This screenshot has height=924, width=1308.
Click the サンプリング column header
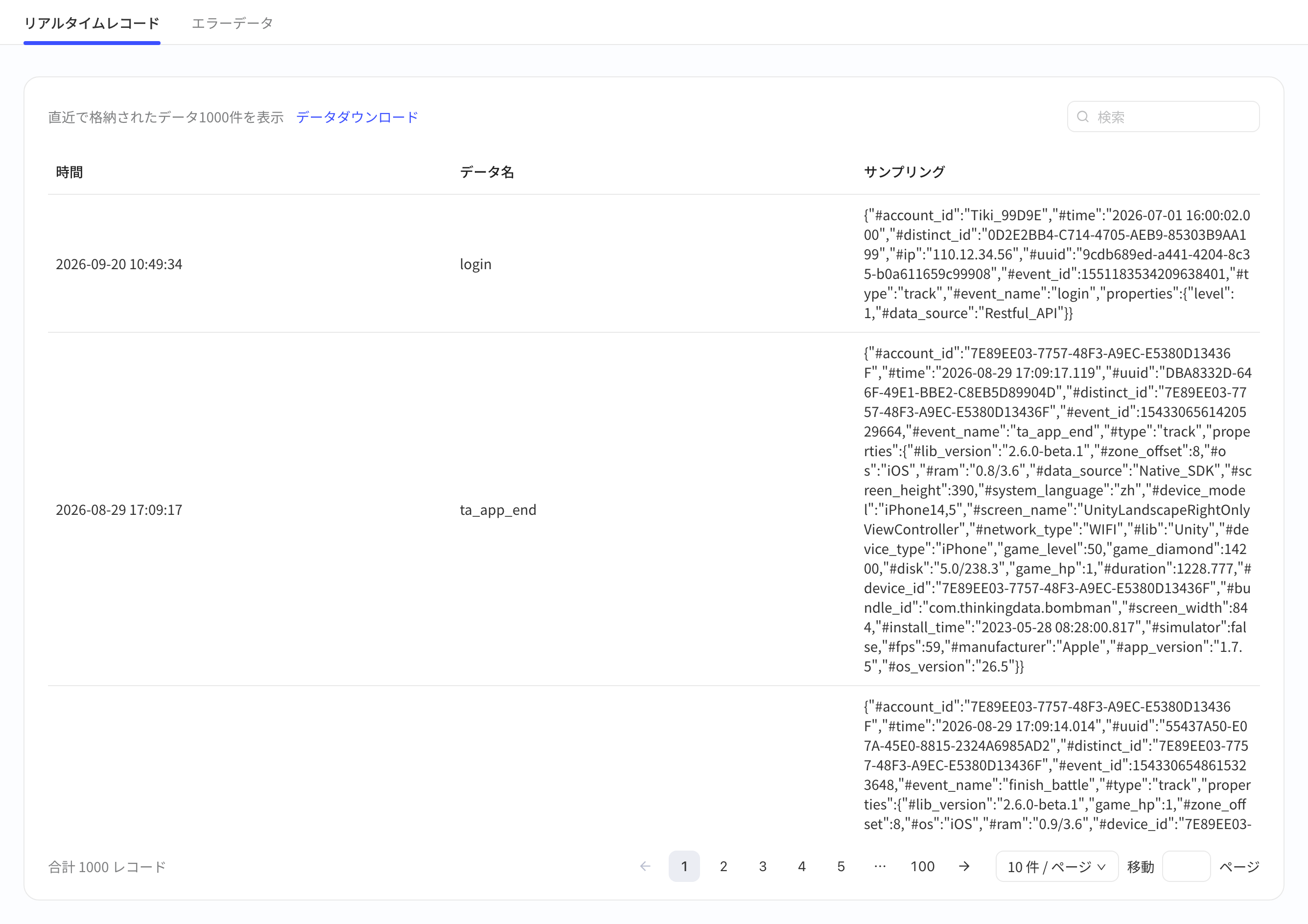point(905,172)
